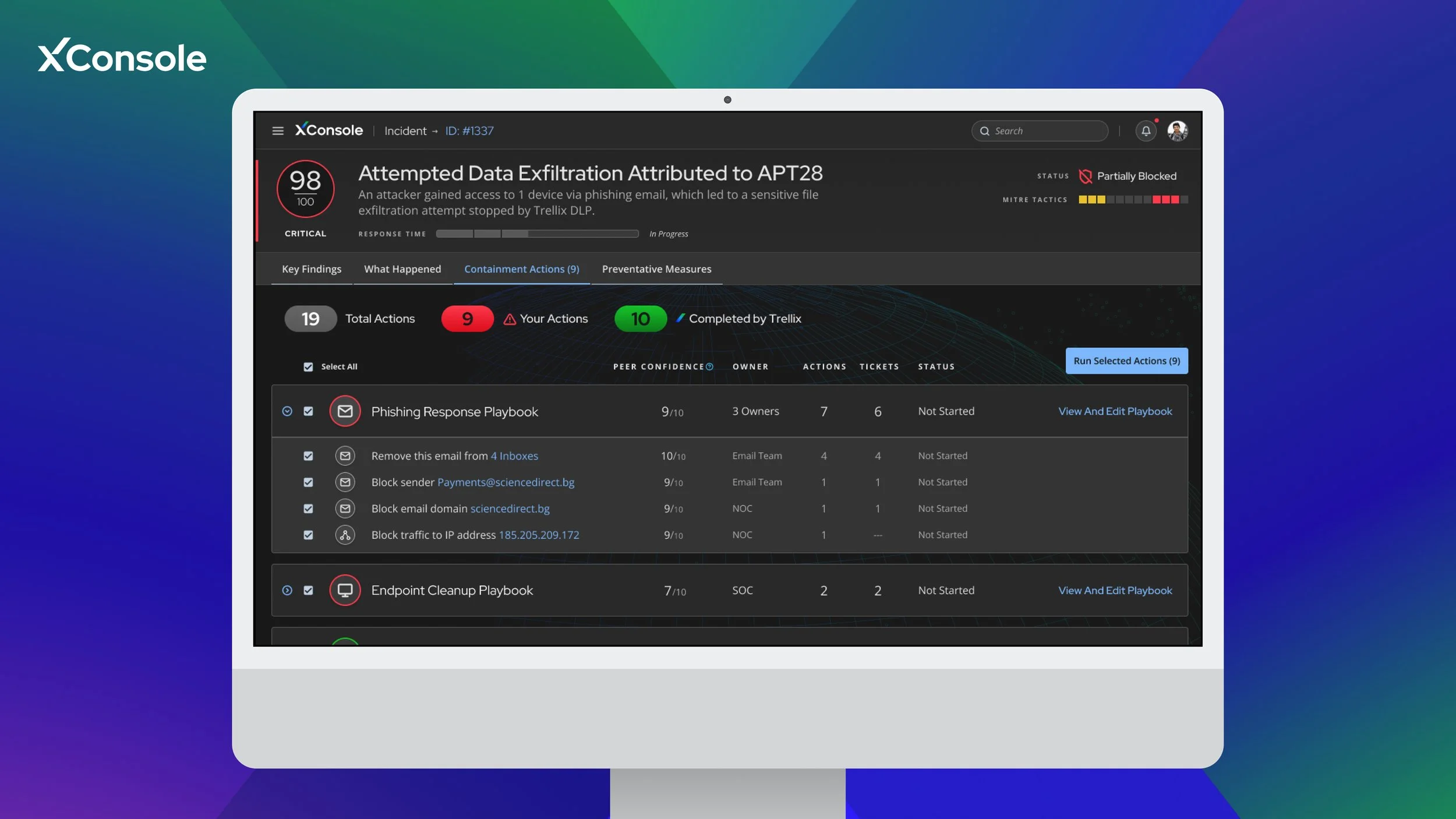The image size is (1456, 819).
Task: Click the notification bell icon
Action: pos(1146,131)
